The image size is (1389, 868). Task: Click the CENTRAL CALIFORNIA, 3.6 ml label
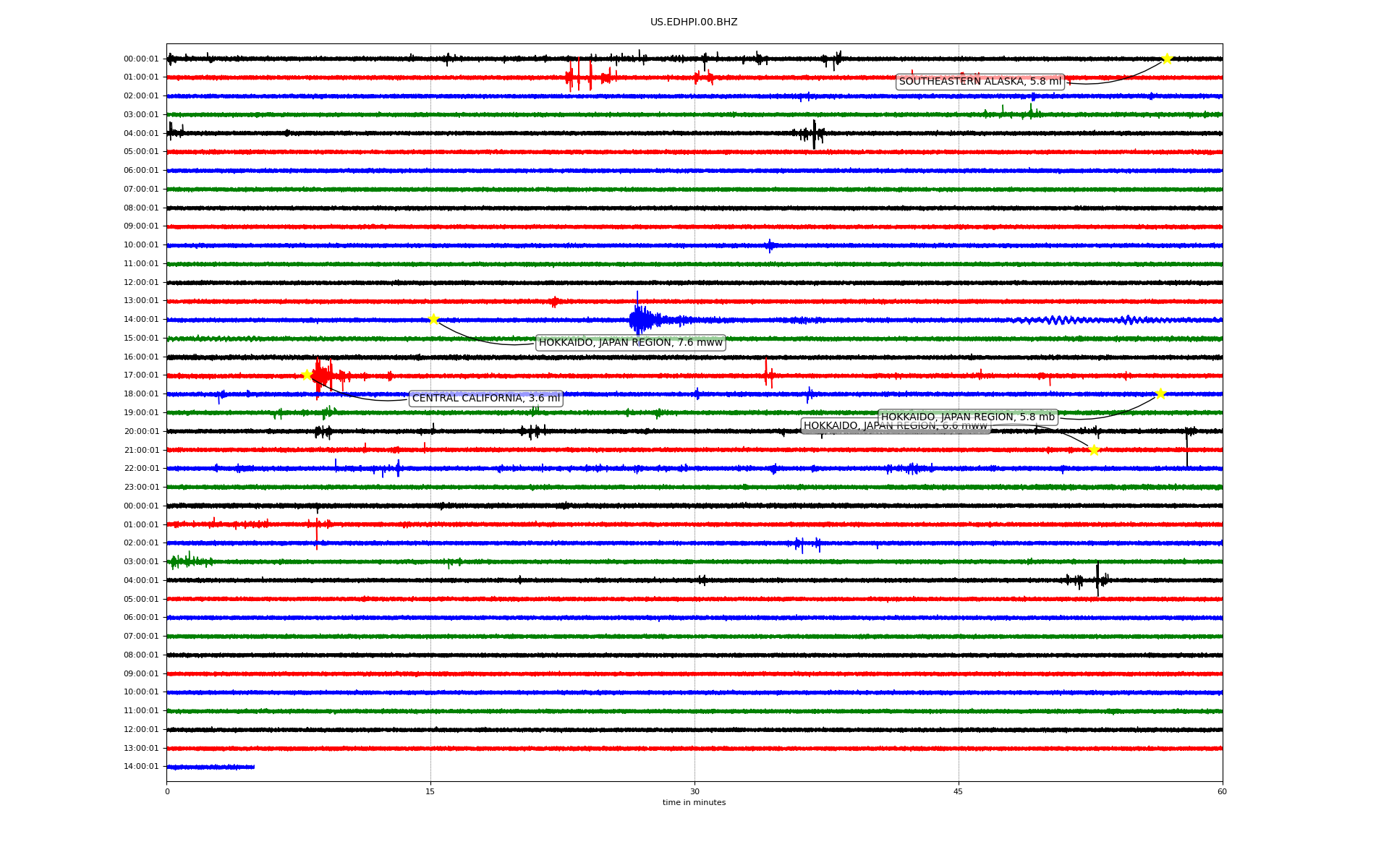click(x=485, y=399)
